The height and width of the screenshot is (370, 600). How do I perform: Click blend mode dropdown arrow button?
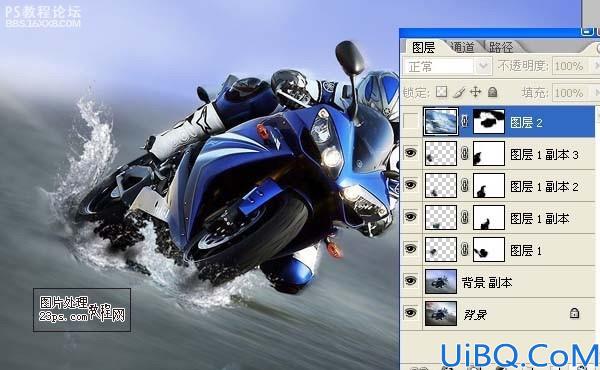[x=483, y=67]
